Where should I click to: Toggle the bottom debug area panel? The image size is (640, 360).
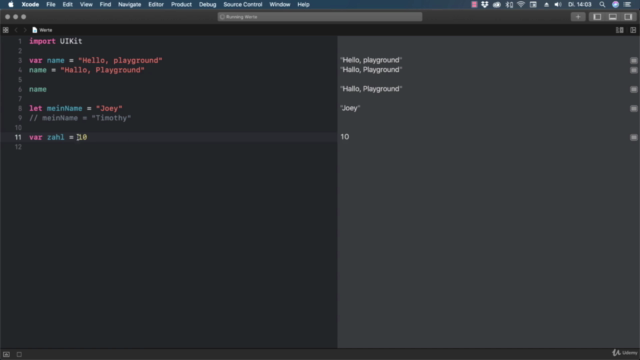pos(613,17)
